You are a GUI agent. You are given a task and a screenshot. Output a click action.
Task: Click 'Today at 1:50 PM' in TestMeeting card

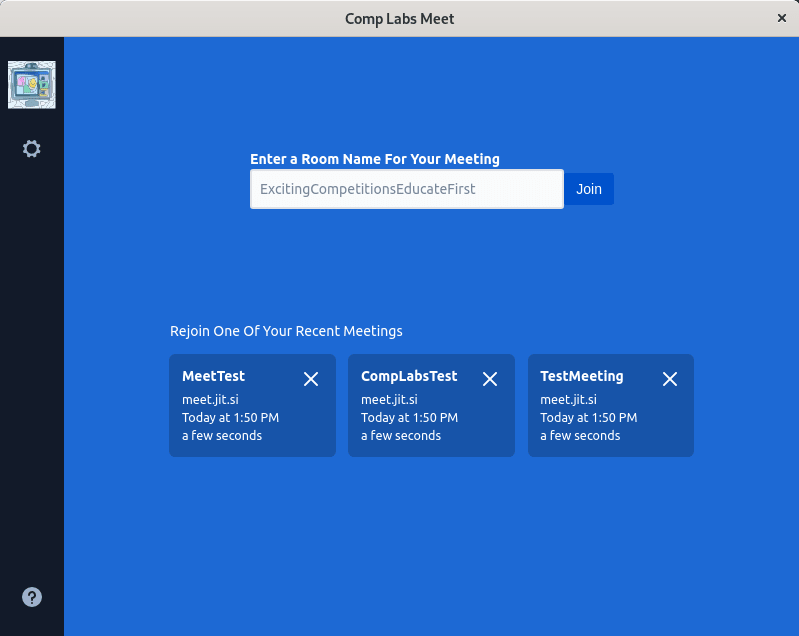click(589, 417)
